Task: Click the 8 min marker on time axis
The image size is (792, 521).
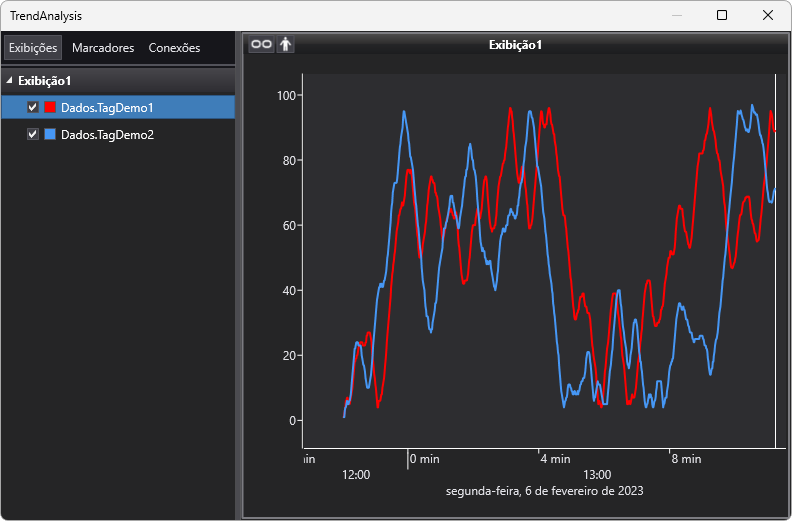Action: [686, 459]
